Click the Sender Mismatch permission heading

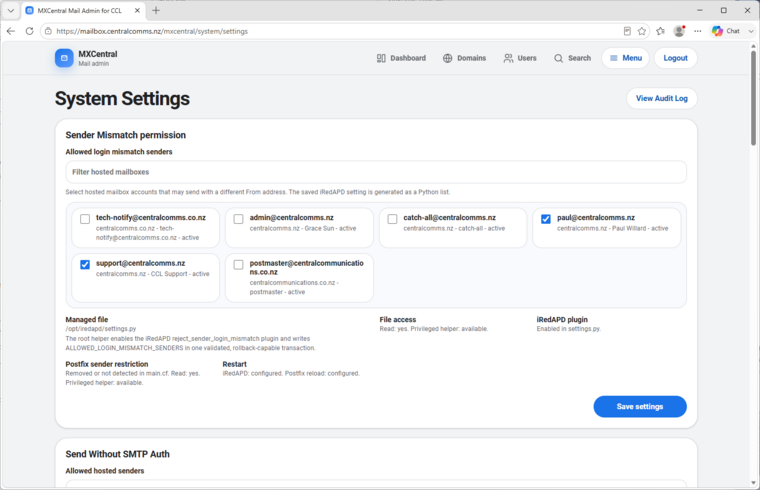(126, 135)
